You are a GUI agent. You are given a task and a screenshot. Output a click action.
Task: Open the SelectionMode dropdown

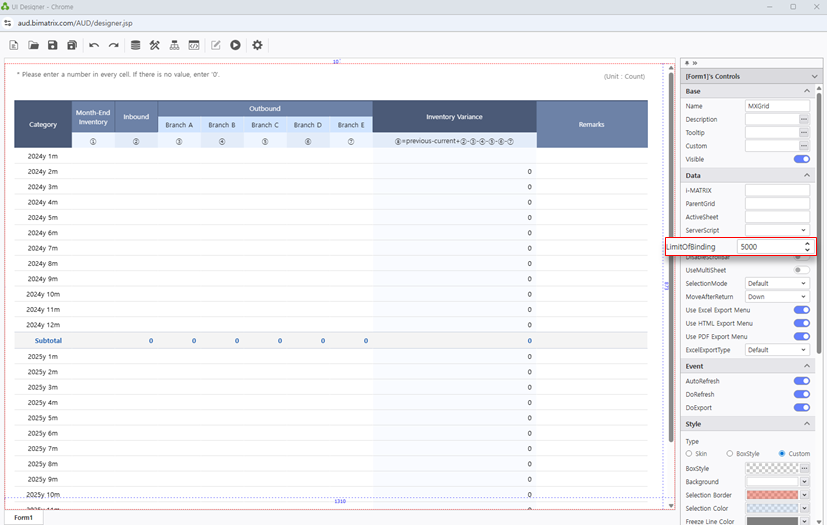pos(777,283)
